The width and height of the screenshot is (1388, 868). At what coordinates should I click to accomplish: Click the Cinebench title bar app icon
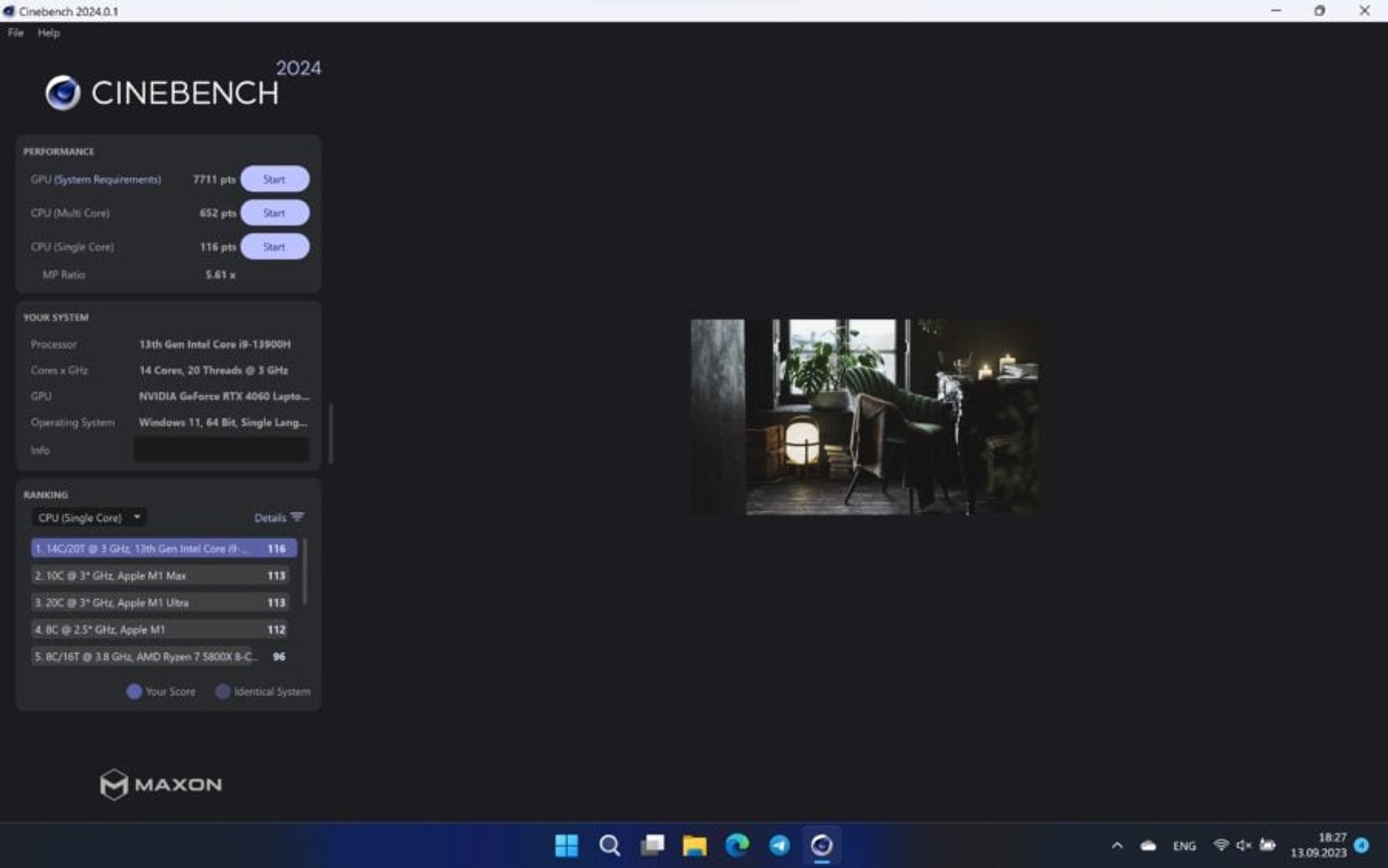[9, 11]
